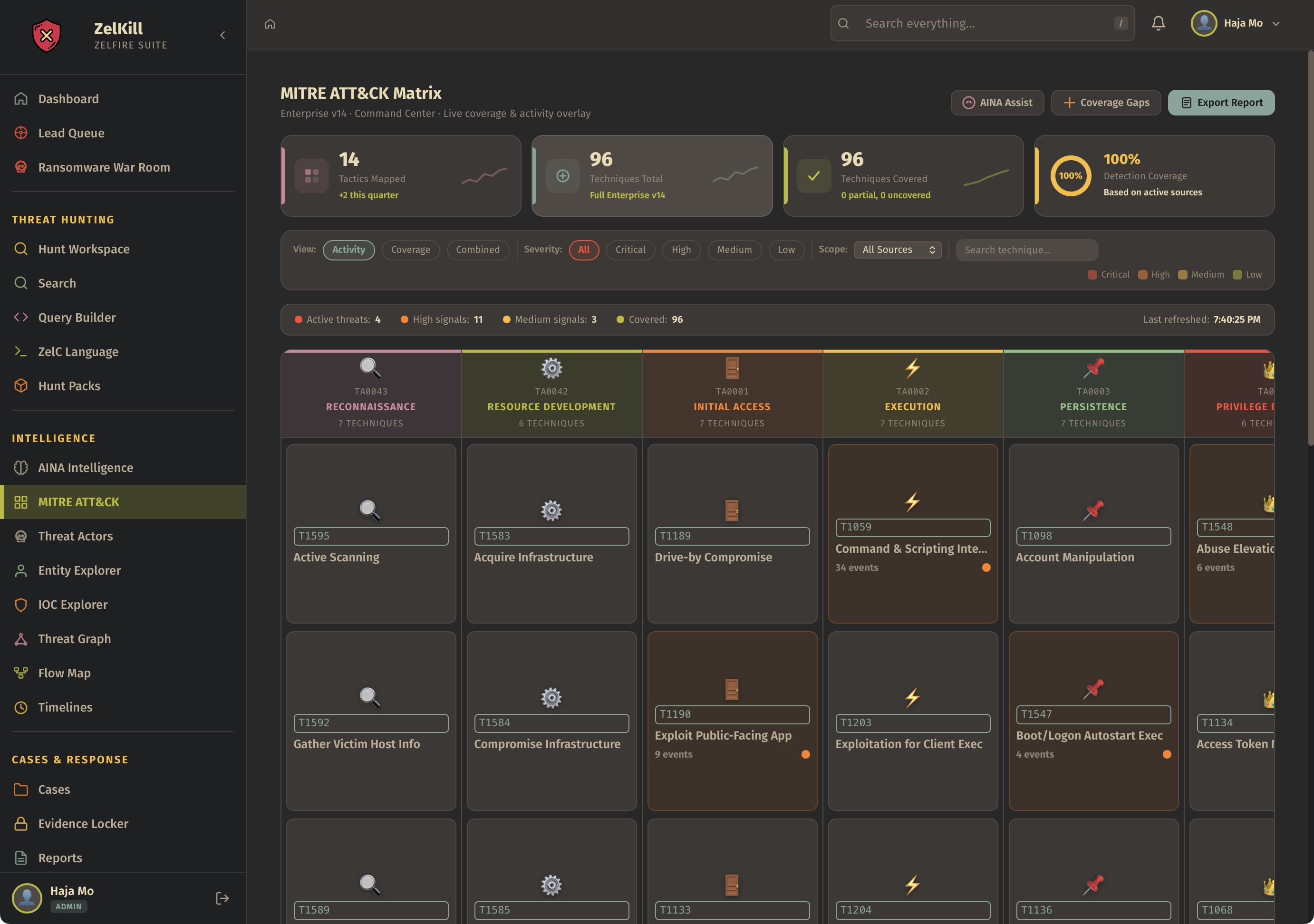Go to Evidence Locker in sidebar

(83, 823)
